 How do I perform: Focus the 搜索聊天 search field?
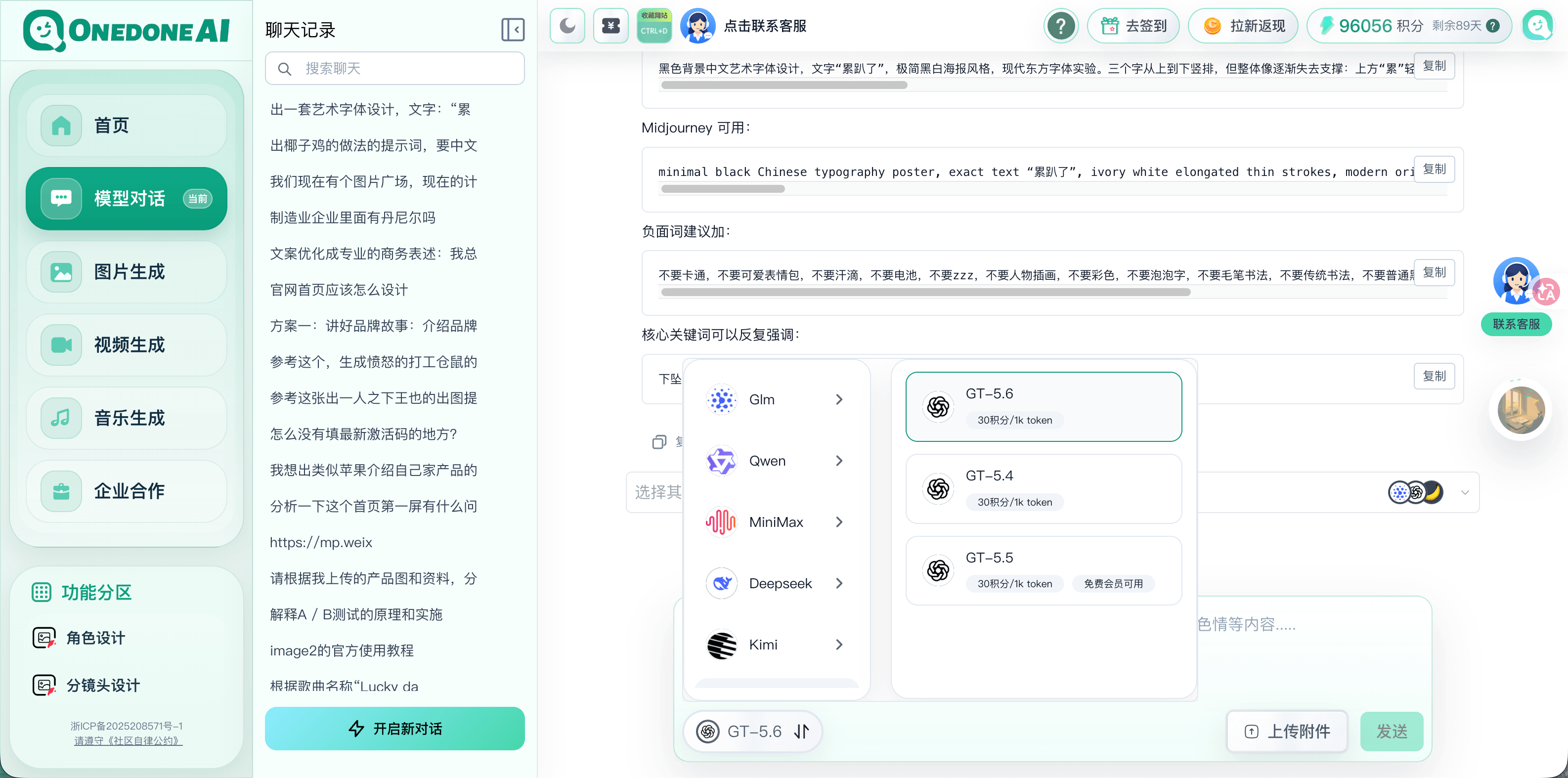pos(394,68)
